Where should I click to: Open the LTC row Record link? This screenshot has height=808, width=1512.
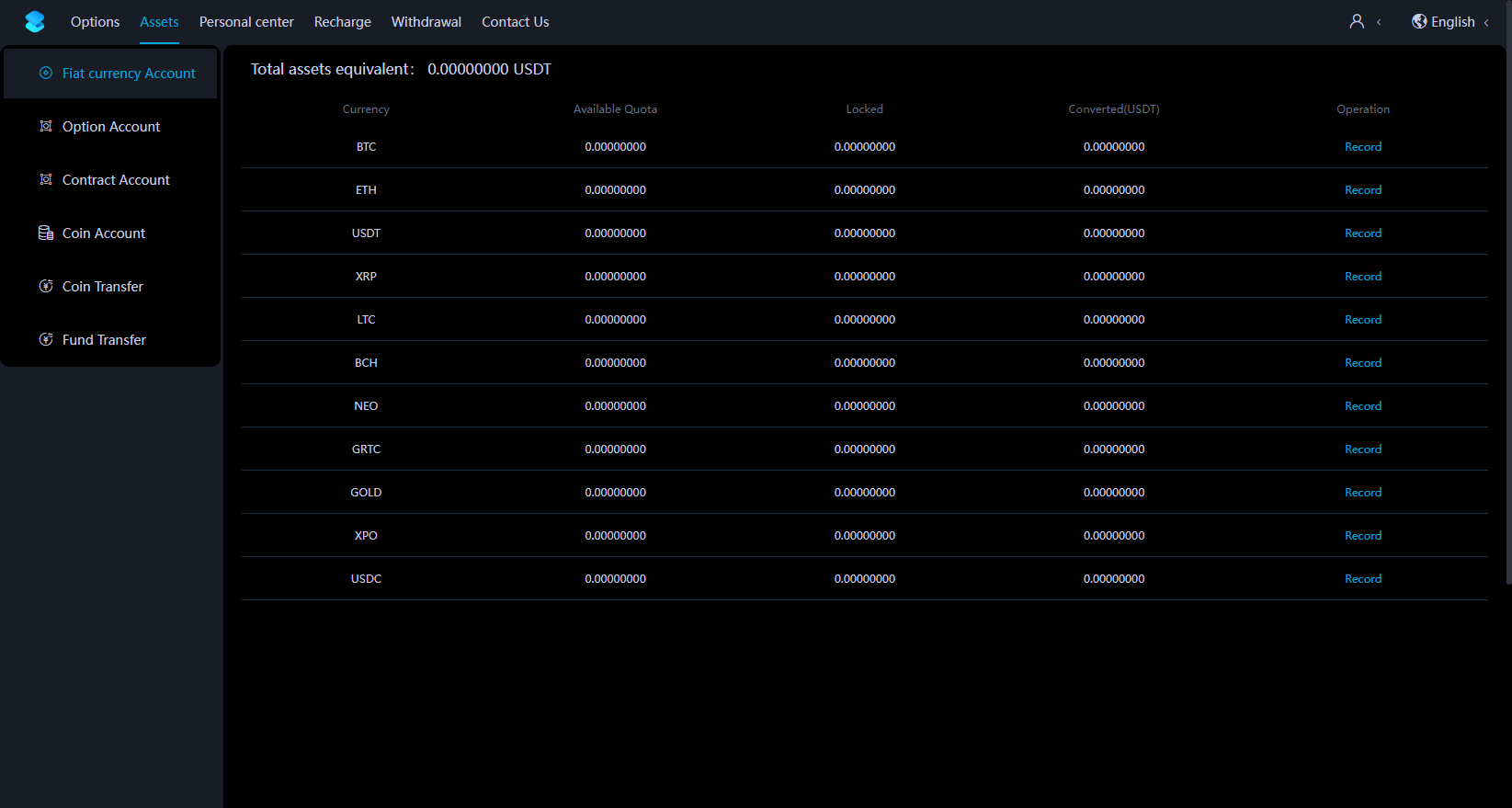coord(1363,320)
